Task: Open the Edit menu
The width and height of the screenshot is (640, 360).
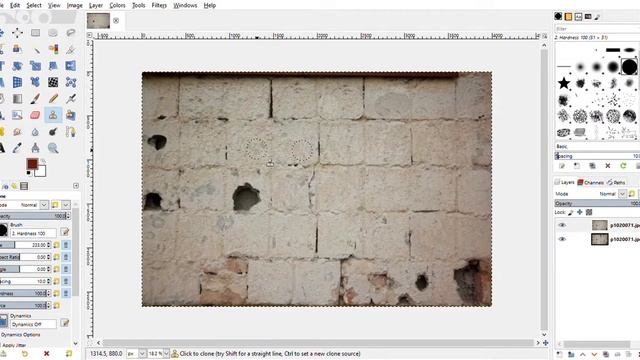Action: (15, 5)
